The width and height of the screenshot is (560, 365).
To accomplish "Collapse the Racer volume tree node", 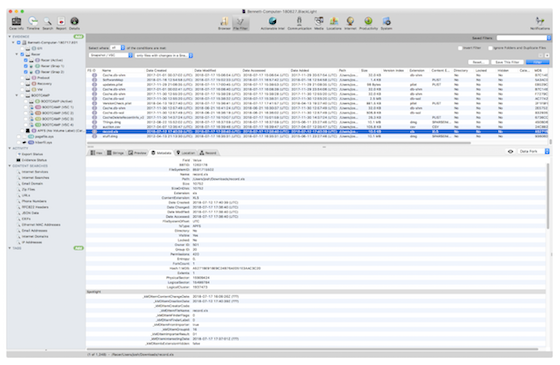I will point(17,54).
